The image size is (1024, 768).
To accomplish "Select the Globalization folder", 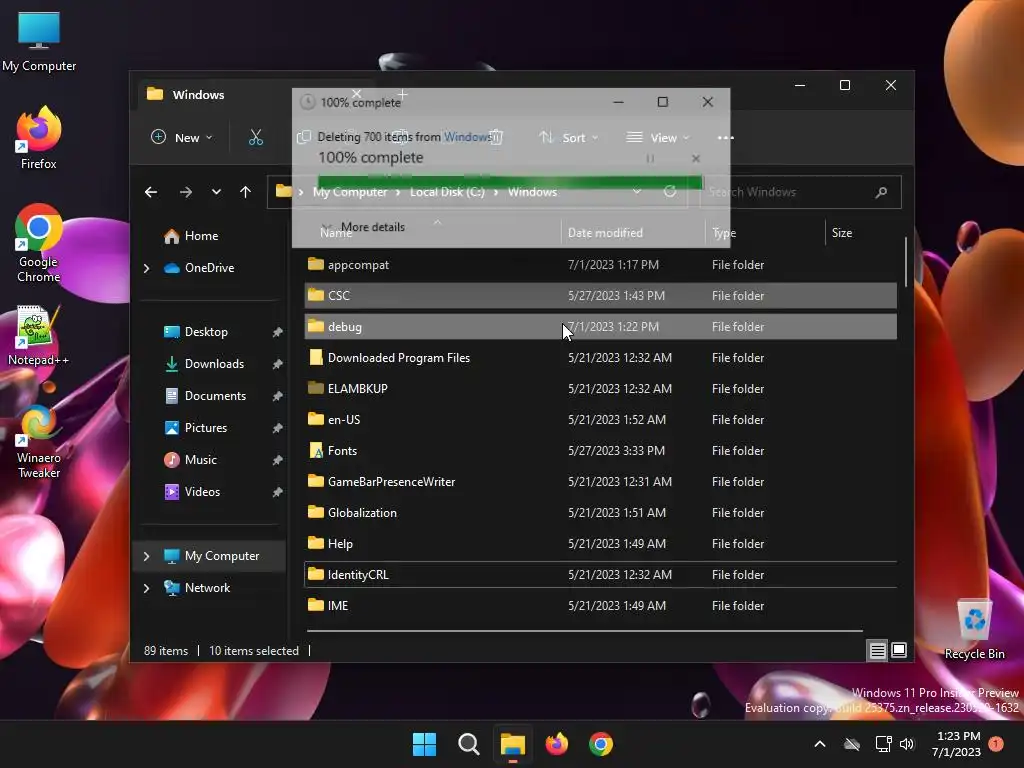I will coord(600,513).
